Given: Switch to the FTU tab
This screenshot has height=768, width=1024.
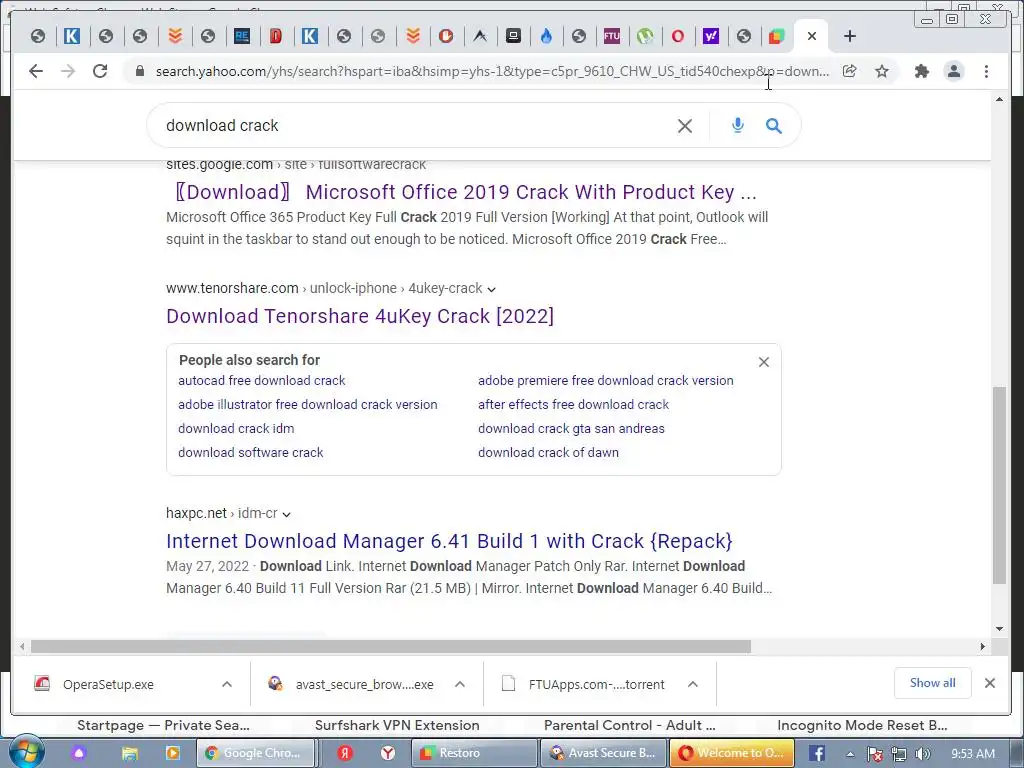Looking at the screenshot, I should [612, 36].
